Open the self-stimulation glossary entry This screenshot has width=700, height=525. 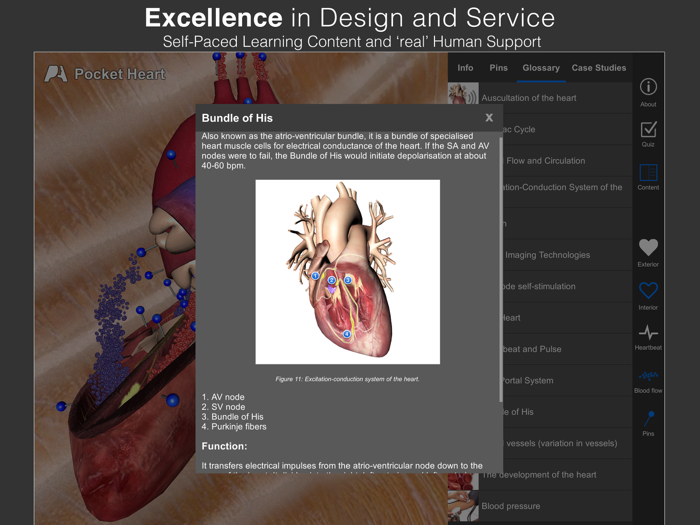[567, 286]
